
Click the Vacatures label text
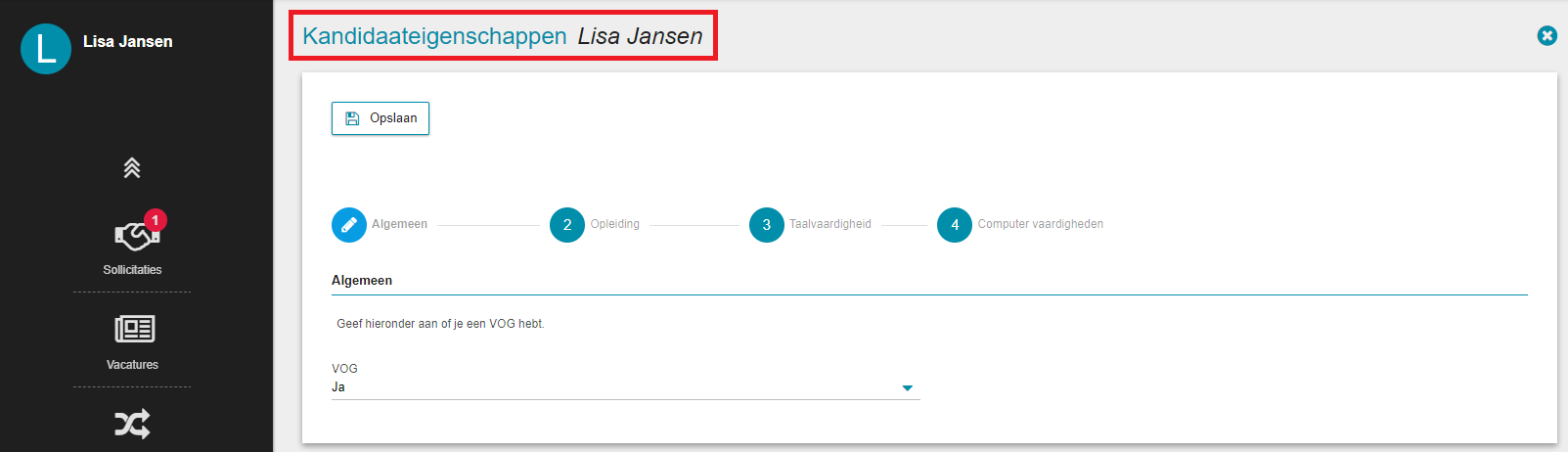(132, 364)
